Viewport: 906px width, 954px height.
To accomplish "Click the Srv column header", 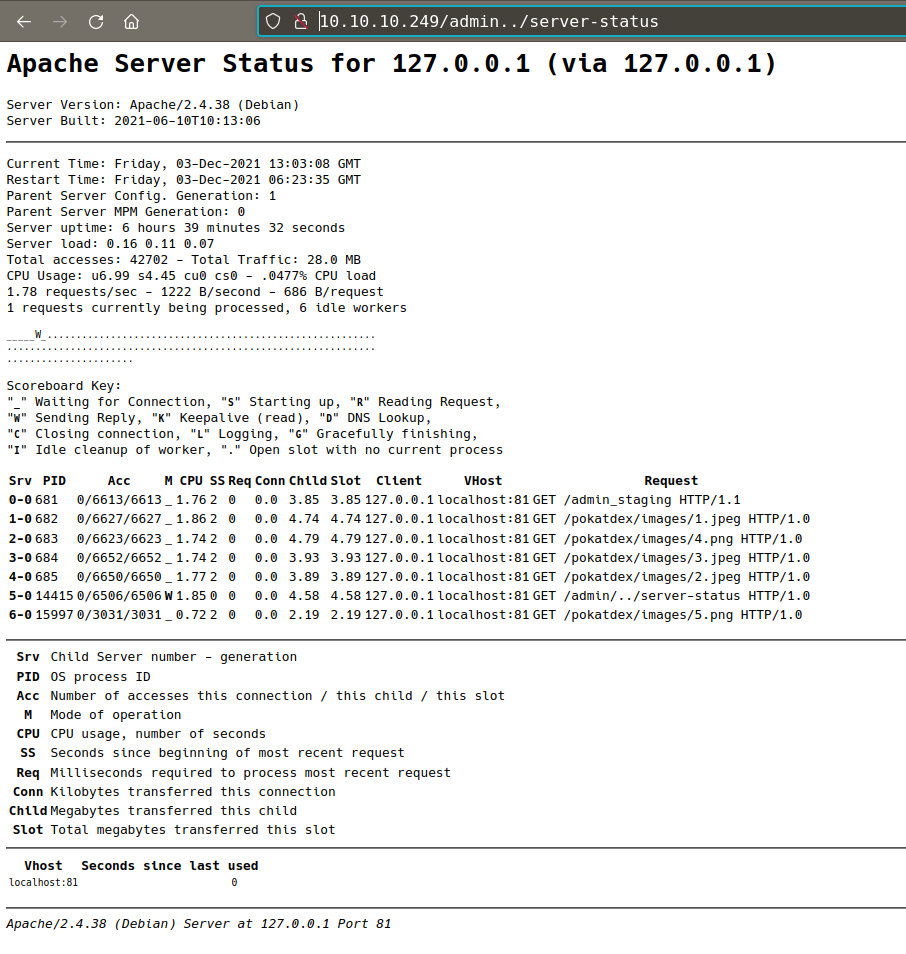I will coord(19,481).
